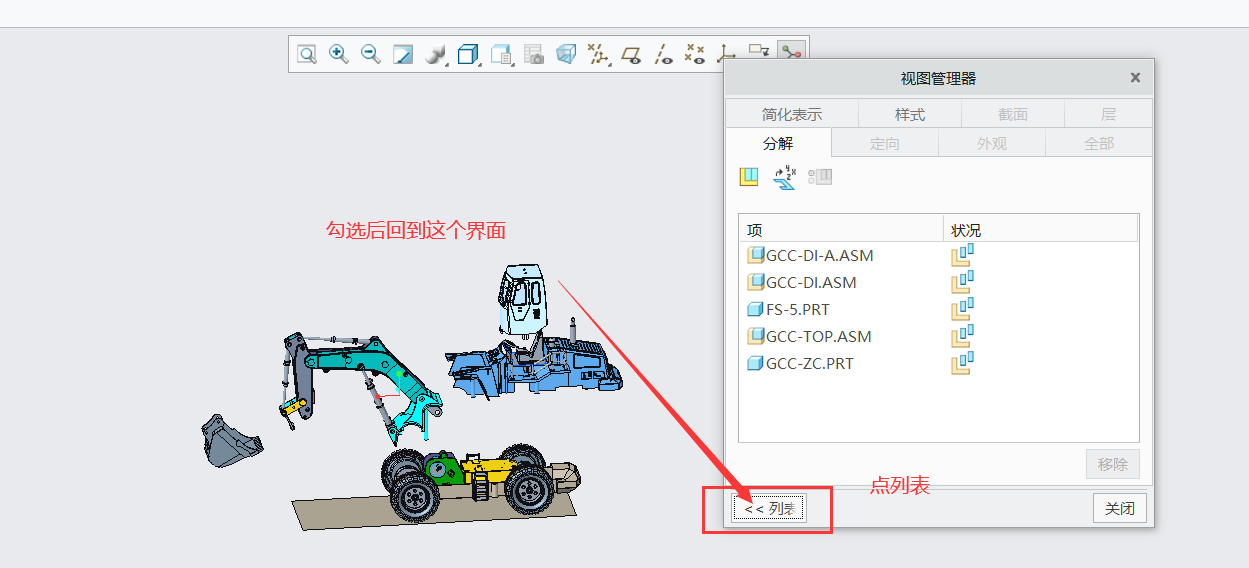Select GCC-DI.ASM in the list
The height and width of the screenshot is (568, 1249).
click(x=802, y=282)
